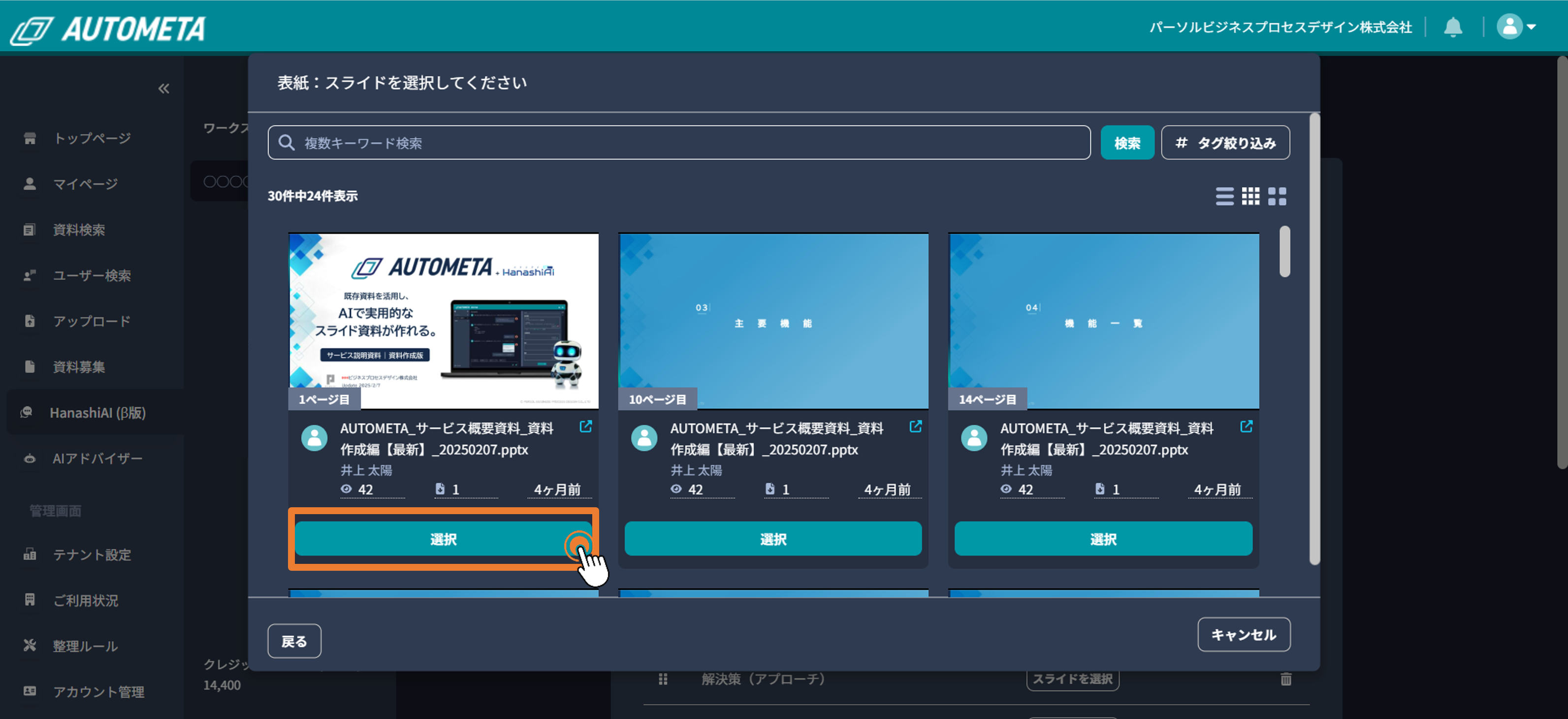1568x719 pixels.
Task: Click the AUTOMETA logo in header
Action: coord(108,29)
